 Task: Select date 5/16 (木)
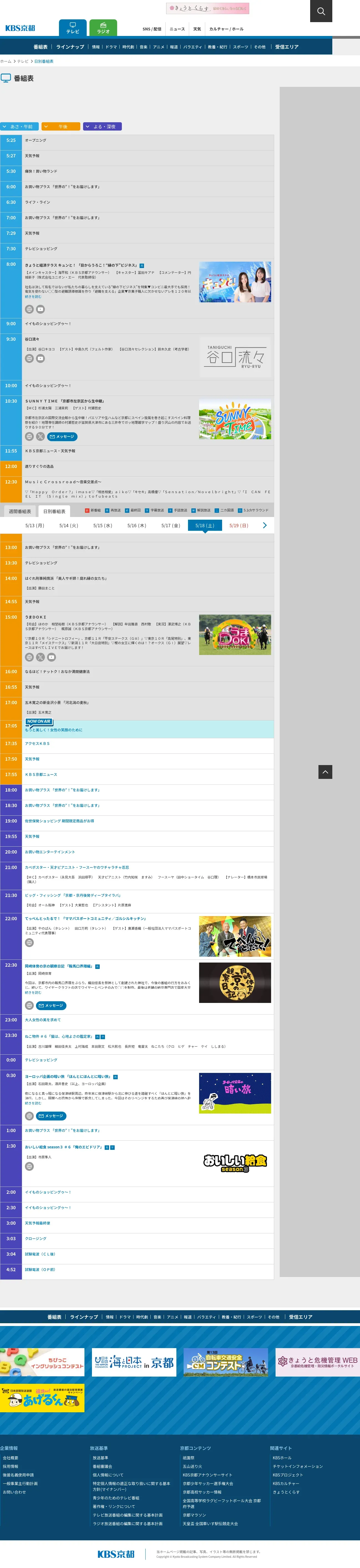pos(137,525)
